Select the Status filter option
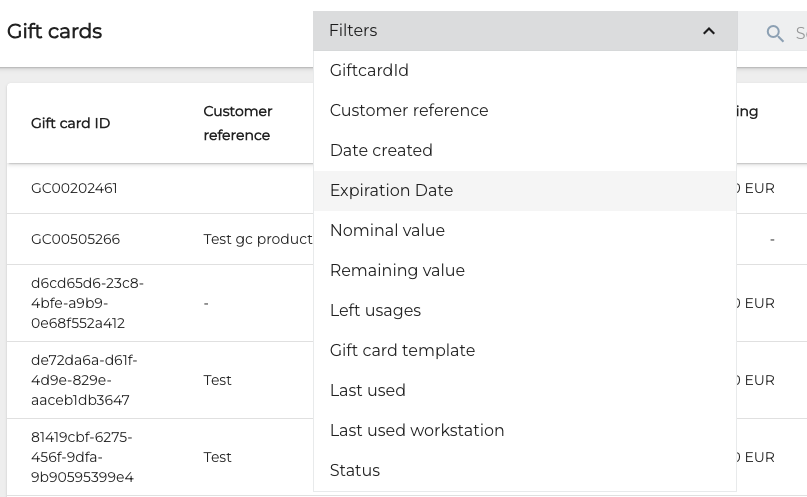Image resolution: width=807 pixels, height=497 pixels. (355, 471)
